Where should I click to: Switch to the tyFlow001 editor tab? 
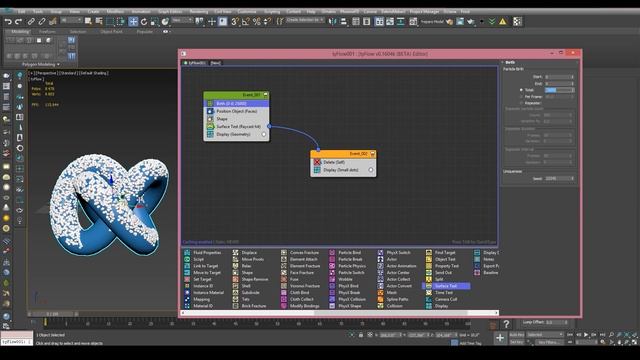(x=196, y=63)
